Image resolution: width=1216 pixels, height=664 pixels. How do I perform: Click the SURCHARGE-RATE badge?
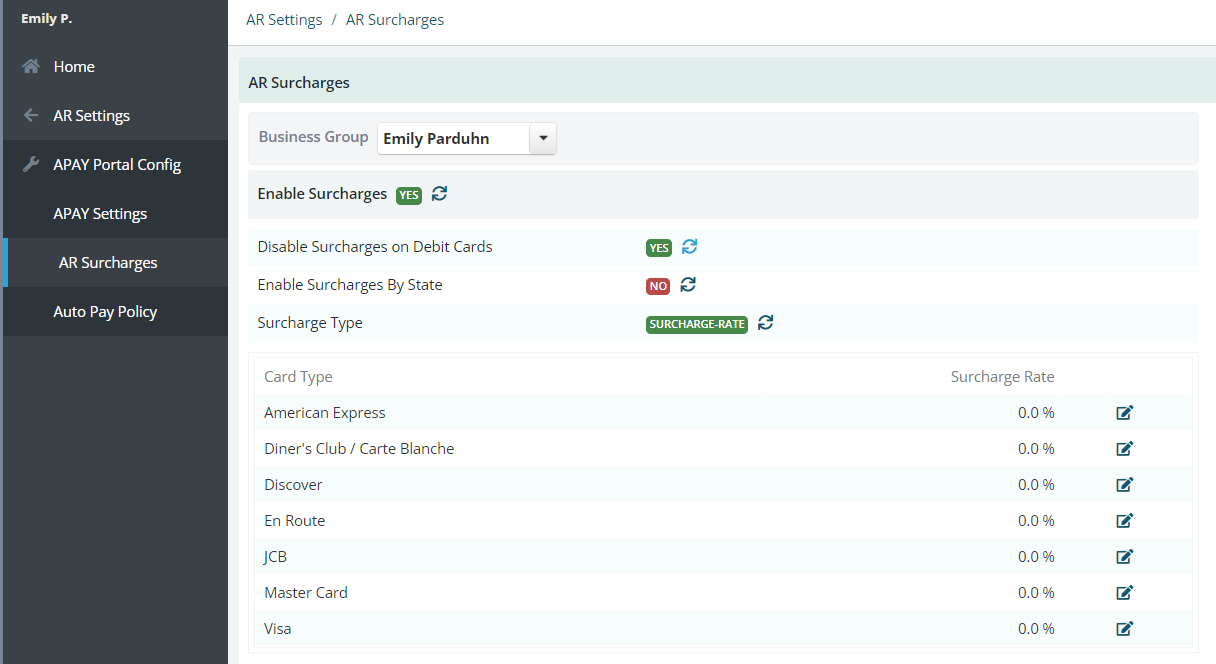[697, 324]
